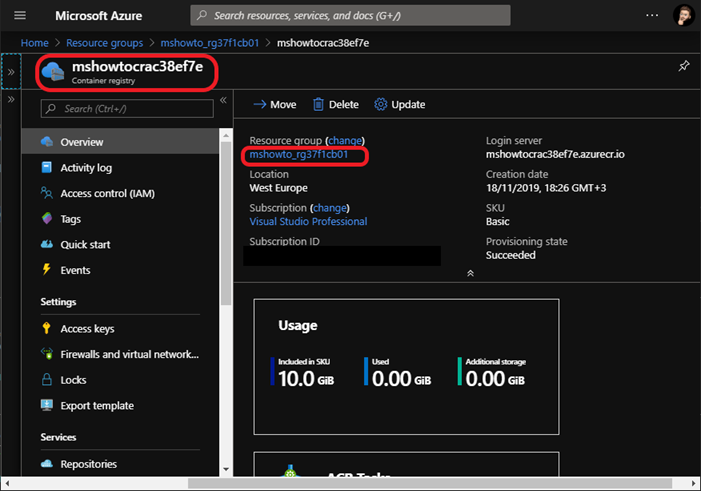Open the top bar ellipsis menu
This screenshot has height=491, width=701.
coord(652,16)
